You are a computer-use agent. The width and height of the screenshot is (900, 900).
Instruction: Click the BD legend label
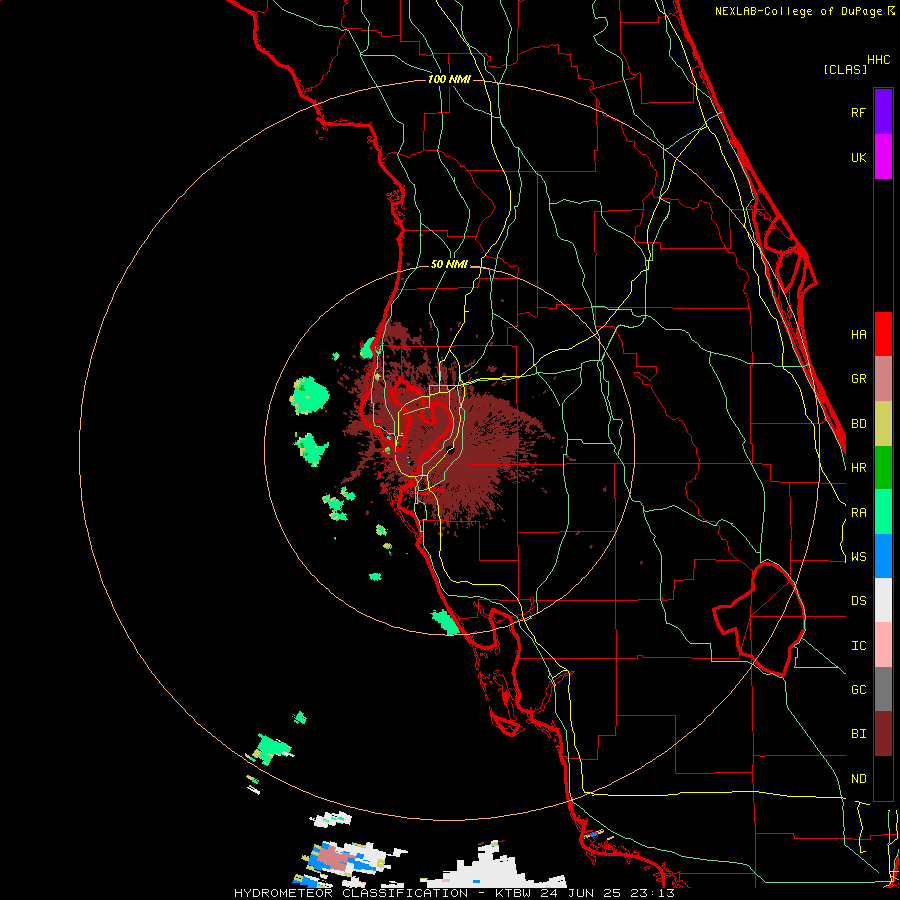(858, 424)
